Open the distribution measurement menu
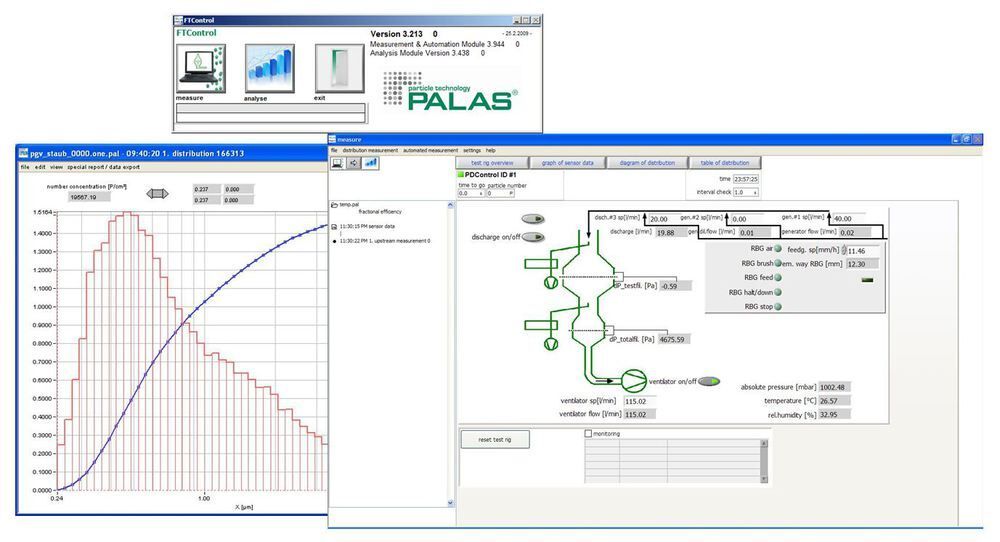 [370, 150]
